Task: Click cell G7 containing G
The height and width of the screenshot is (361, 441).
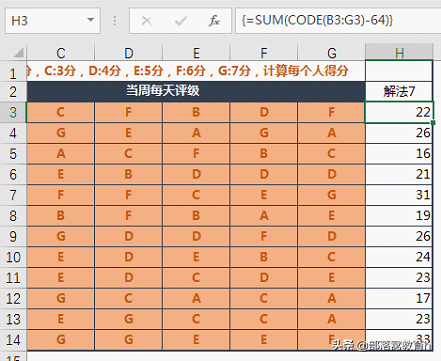Action: tap(331, 195)
